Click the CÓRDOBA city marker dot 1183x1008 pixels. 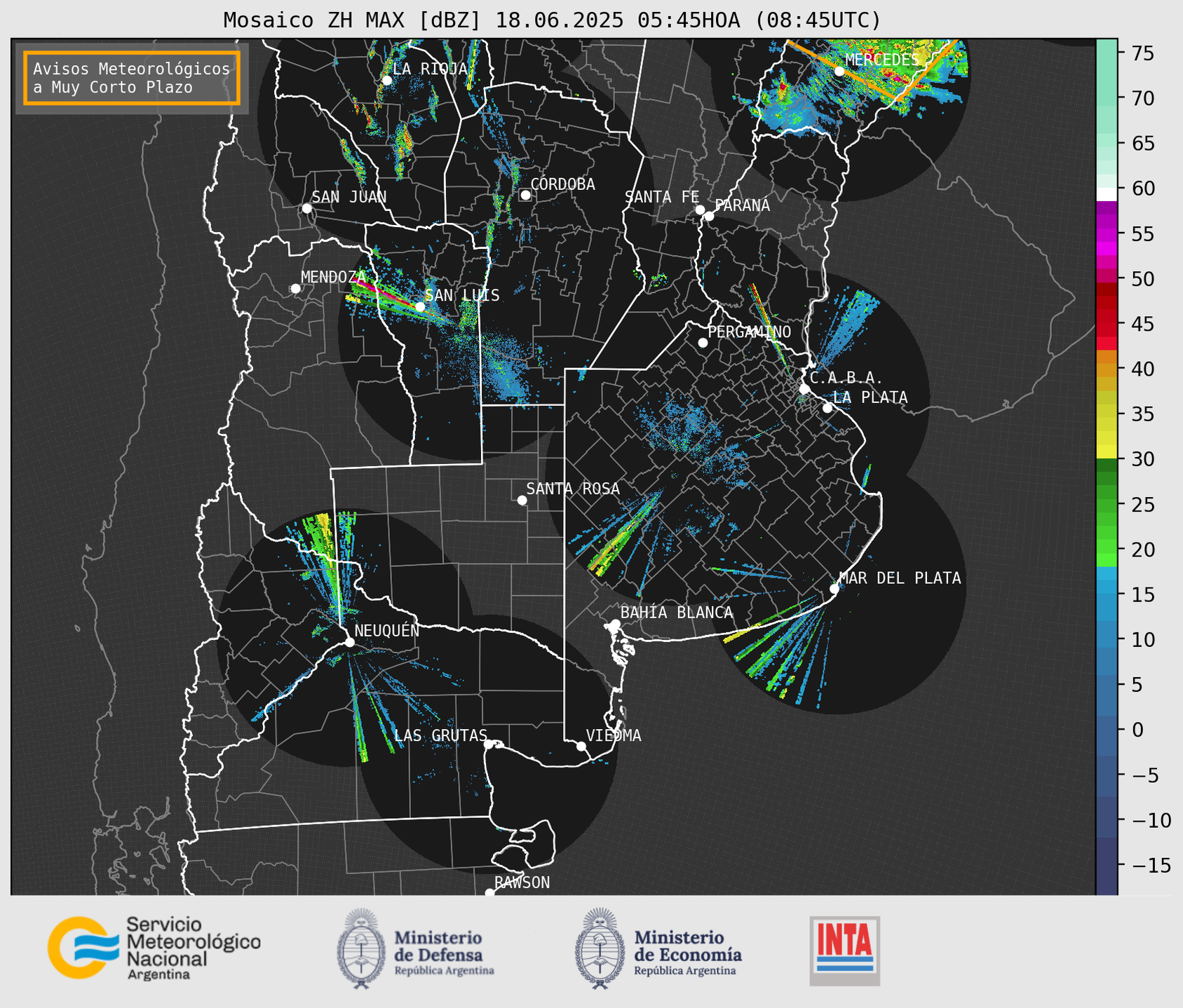(525, 195)
